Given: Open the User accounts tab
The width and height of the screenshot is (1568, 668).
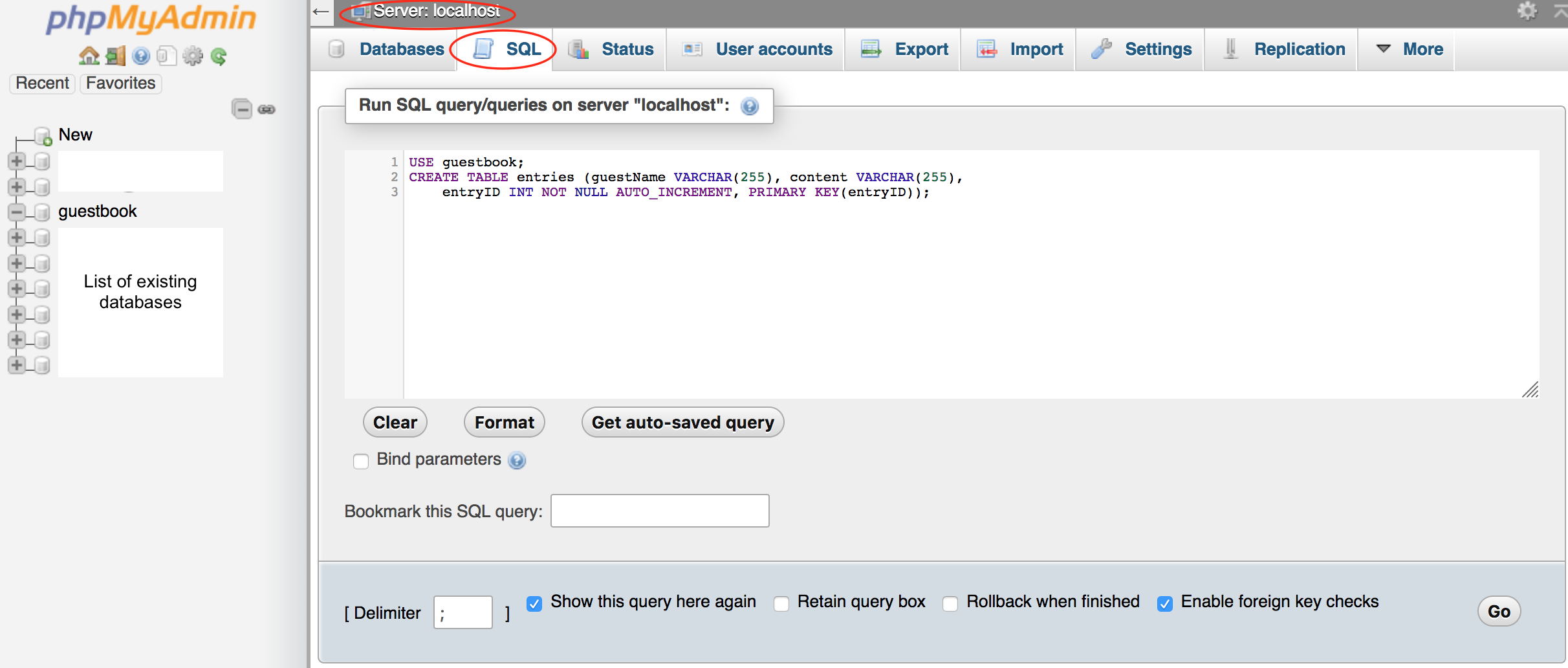Looking at the screenshot, I should pyautogui.click(x=773, y=49).
